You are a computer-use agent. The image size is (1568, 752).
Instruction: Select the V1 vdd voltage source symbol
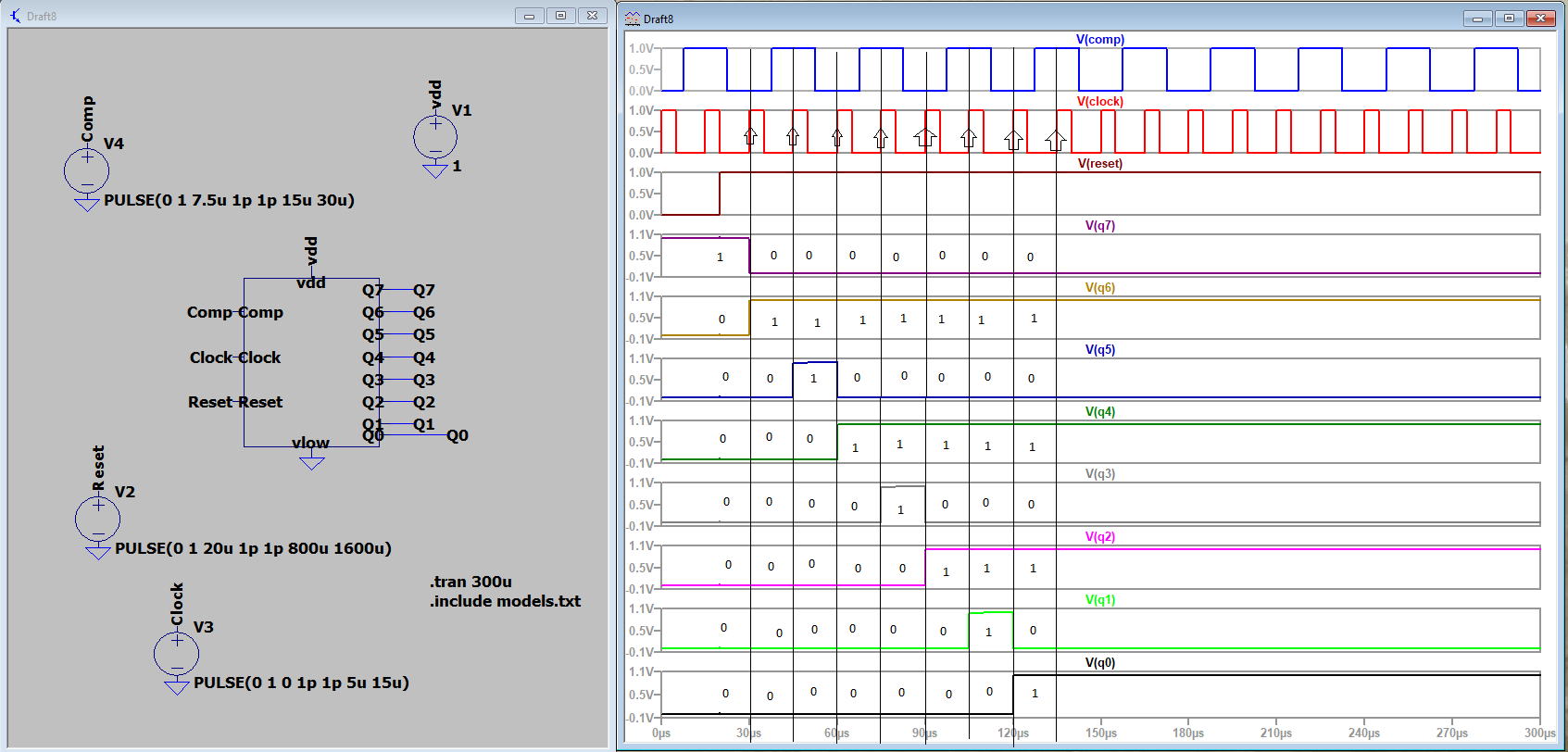pos(434,137)
